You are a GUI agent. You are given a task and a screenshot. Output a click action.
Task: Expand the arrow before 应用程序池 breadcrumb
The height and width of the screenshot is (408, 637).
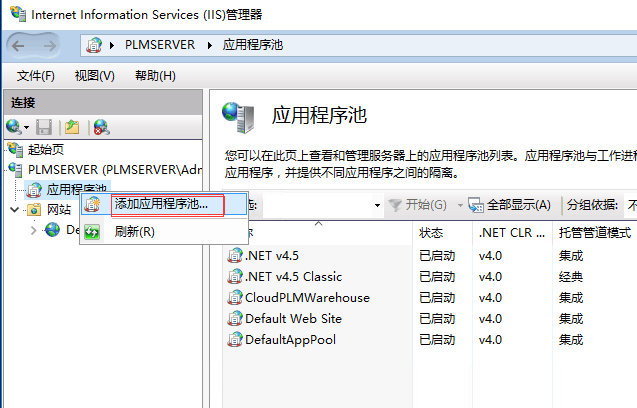[210, 45]
